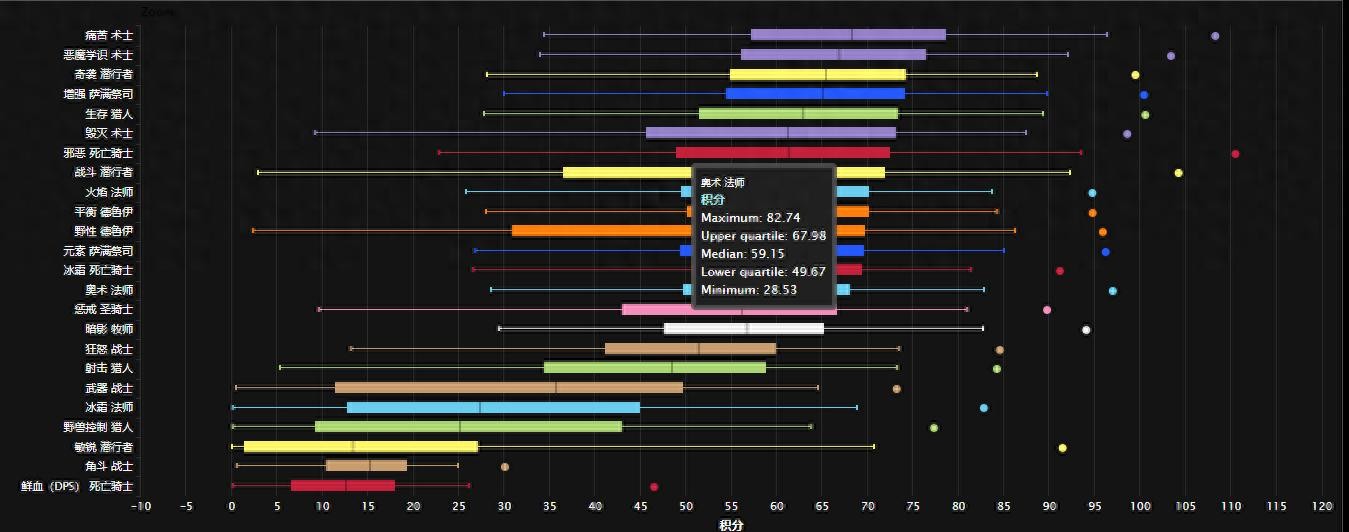Select the 鲜血 (DPS) 死亡骑士 outlier dot

coord(654,487)
